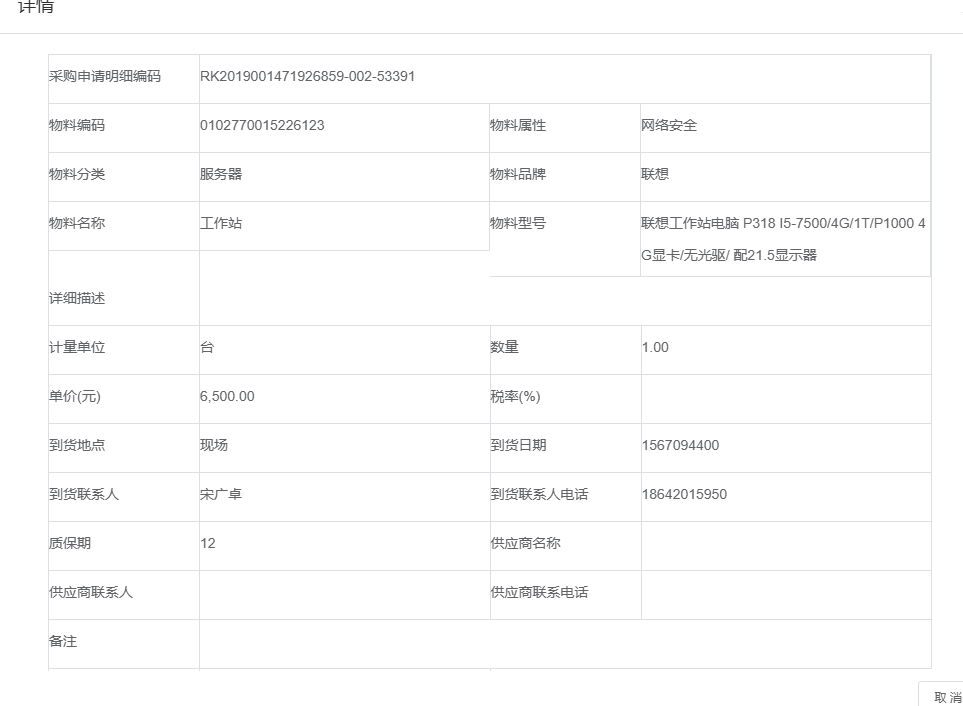Click the quantity value 1.00

655,348
